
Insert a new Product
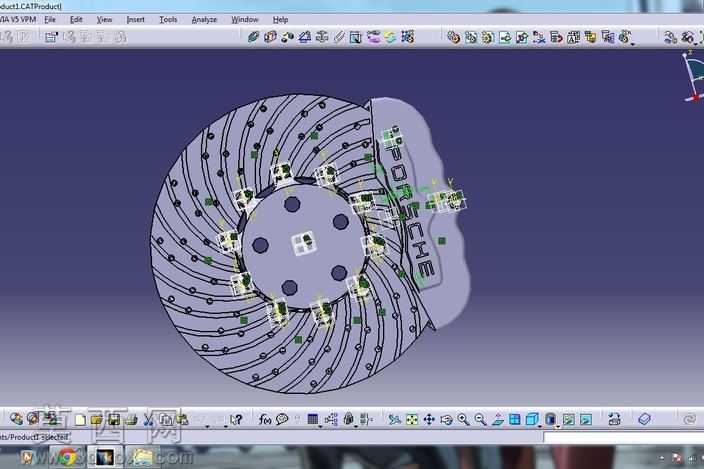pyautogui.click(x=471, y=37)
